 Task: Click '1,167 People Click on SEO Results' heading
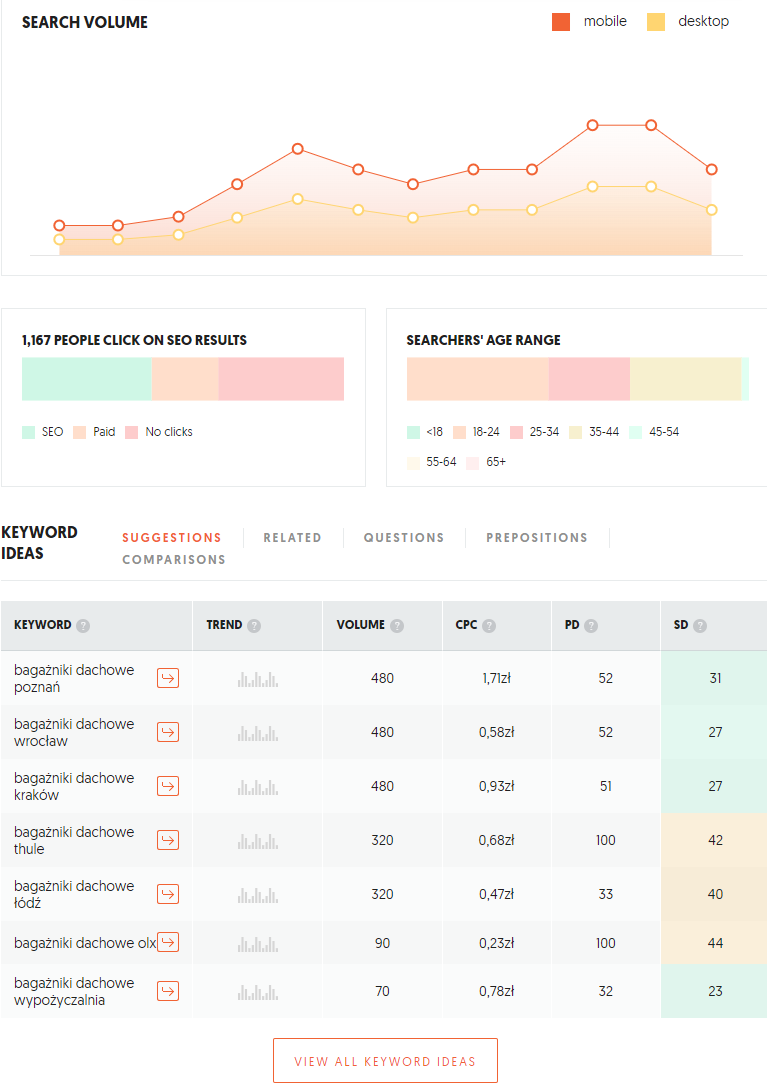(134, 340)
